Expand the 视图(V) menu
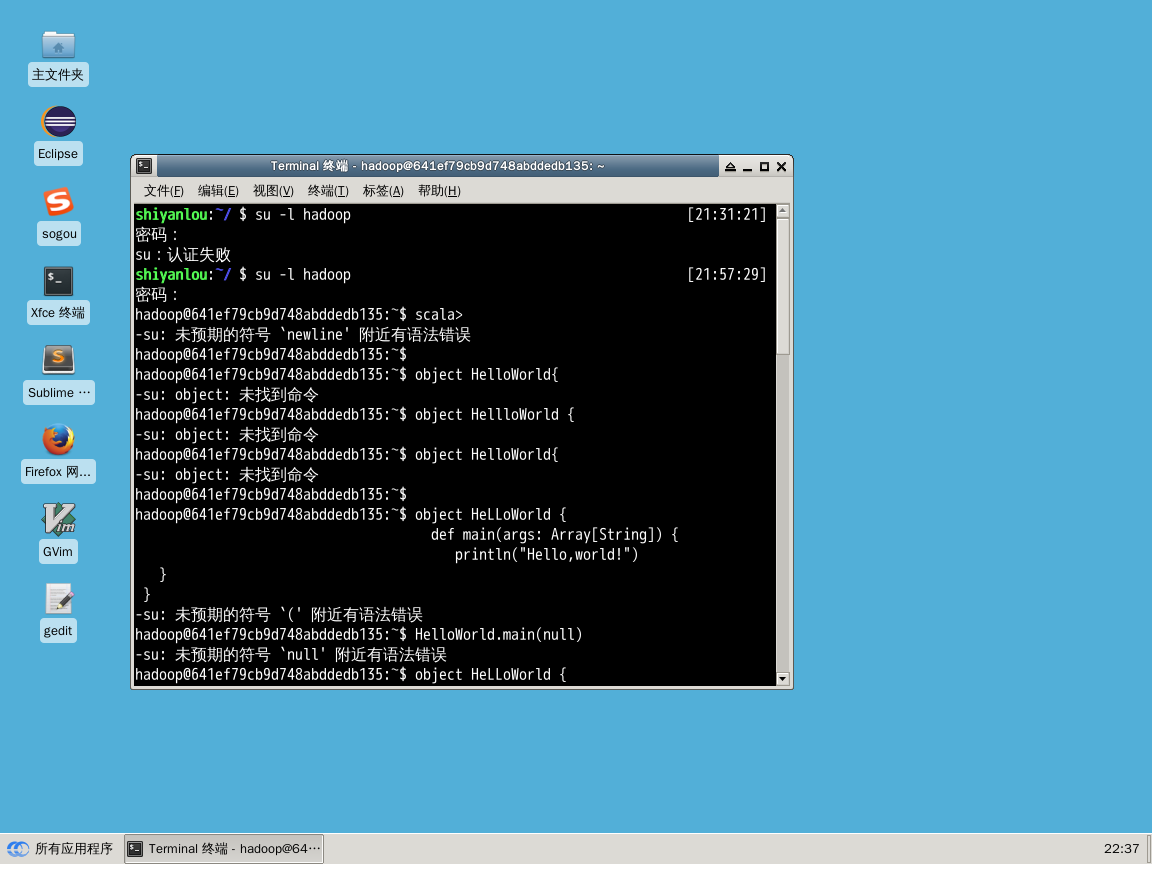Screen dimensions: 1152x896 click(273, 191)
